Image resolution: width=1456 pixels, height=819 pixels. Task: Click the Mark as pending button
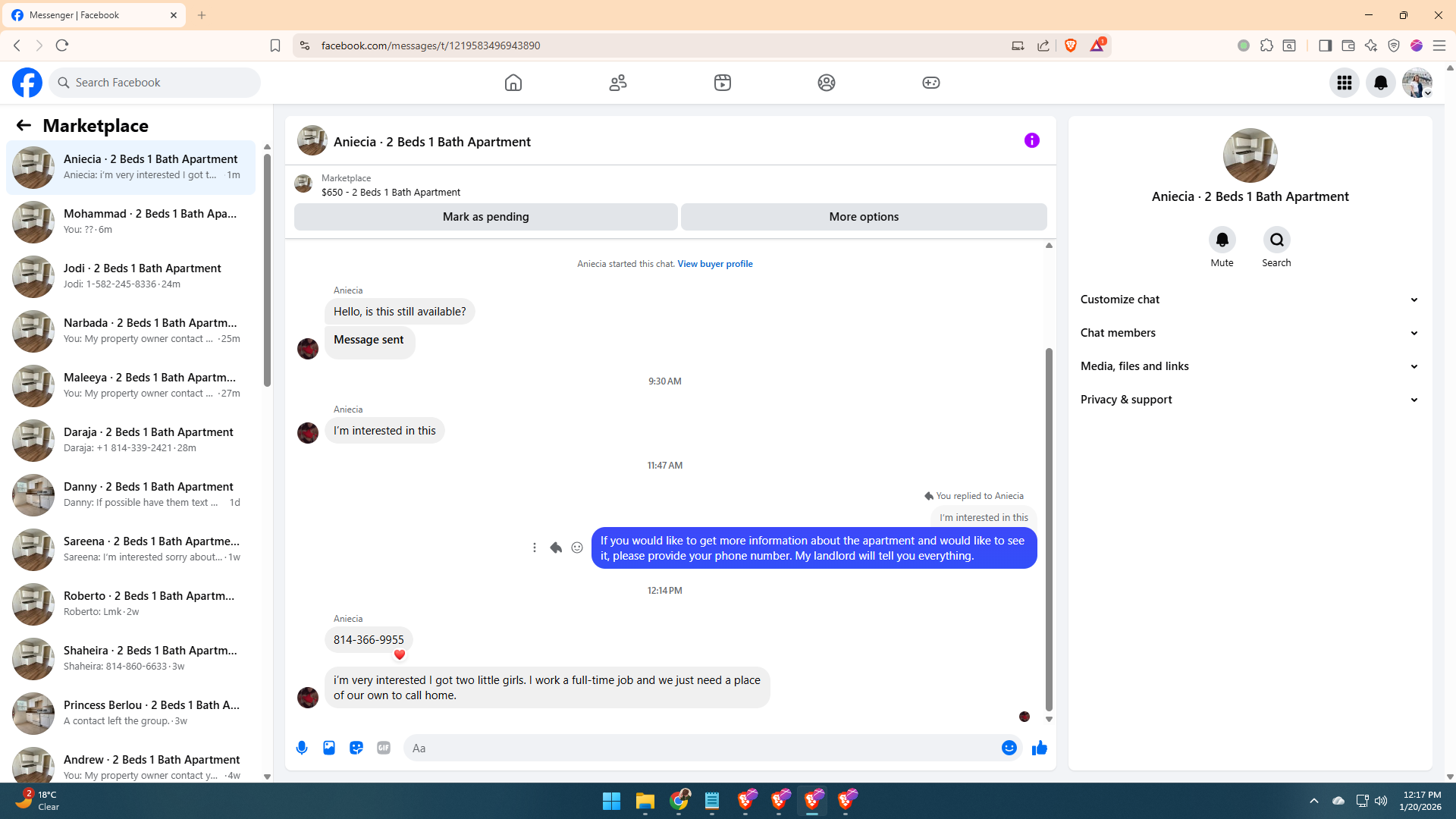[486, 217]
